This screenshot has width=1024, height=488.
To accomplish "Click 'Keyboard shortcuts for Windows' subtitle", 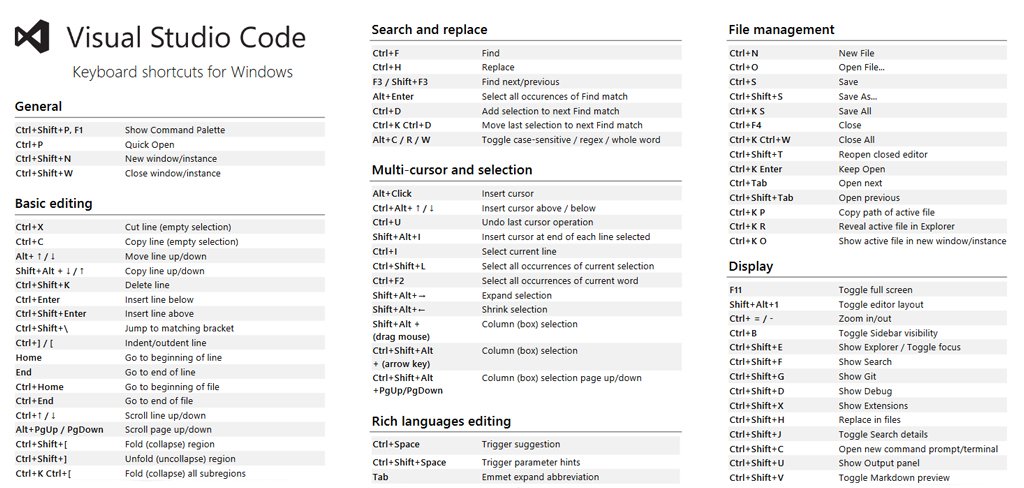I will 183,71.
